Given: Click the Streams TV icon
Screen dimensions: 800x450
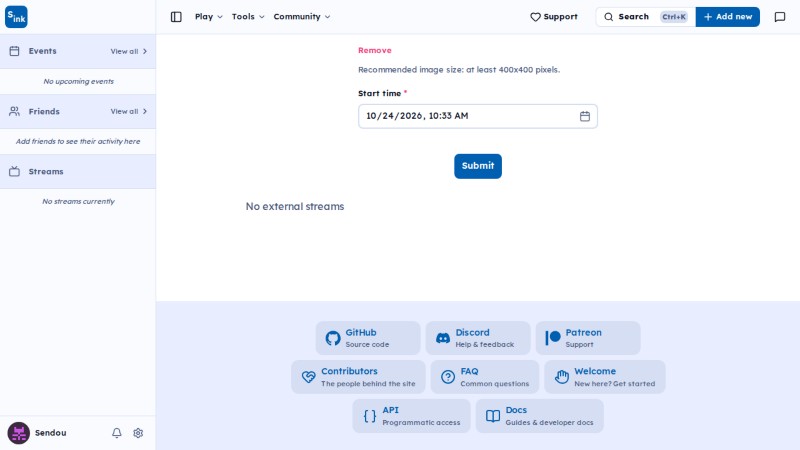Looking at the screenshot, I should (14, 171).
